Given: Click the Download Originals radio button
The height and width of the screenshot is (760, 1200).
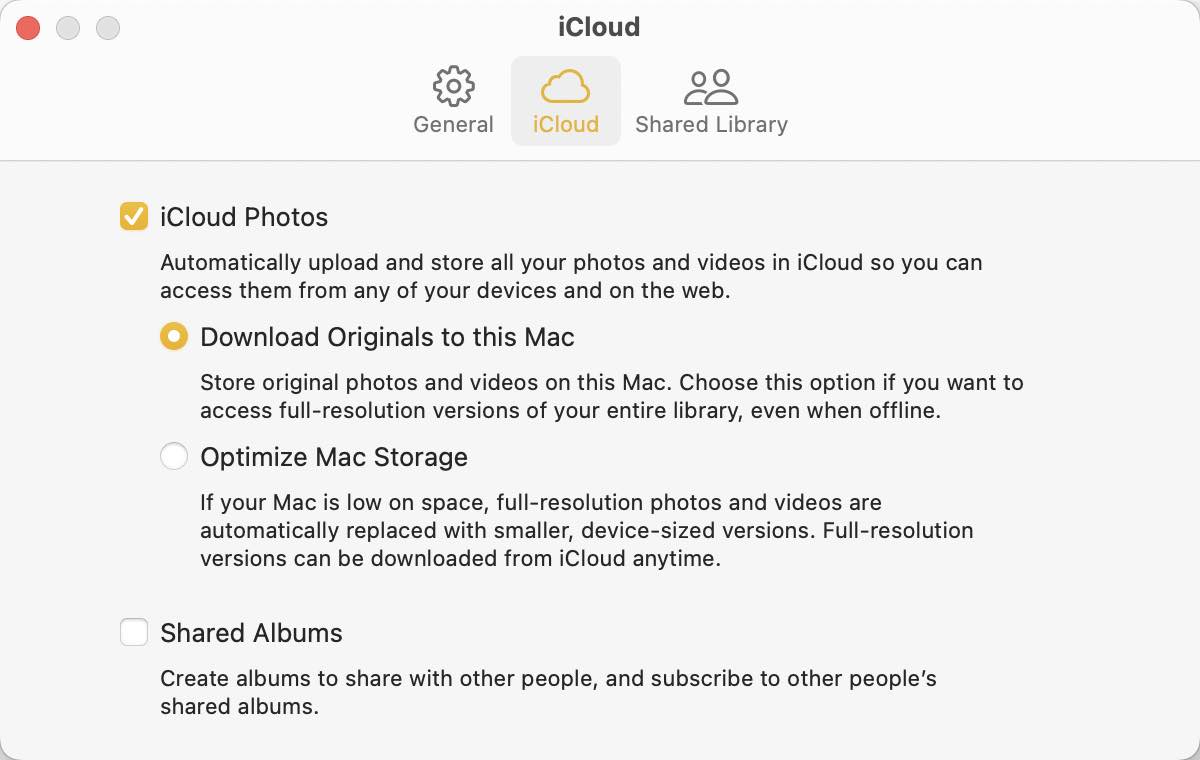Looking at the screenshot, I should [174, 337].
